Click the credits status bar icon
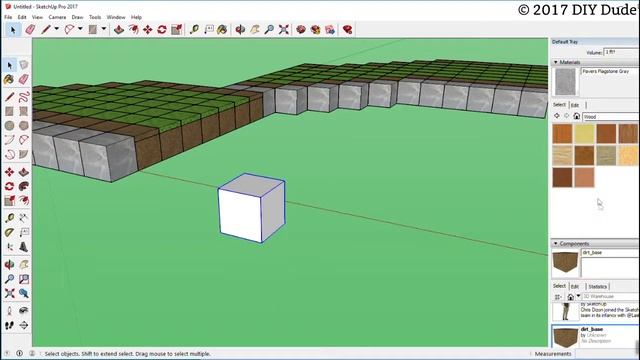Screen dimensions: 640x360 [19, 353]
